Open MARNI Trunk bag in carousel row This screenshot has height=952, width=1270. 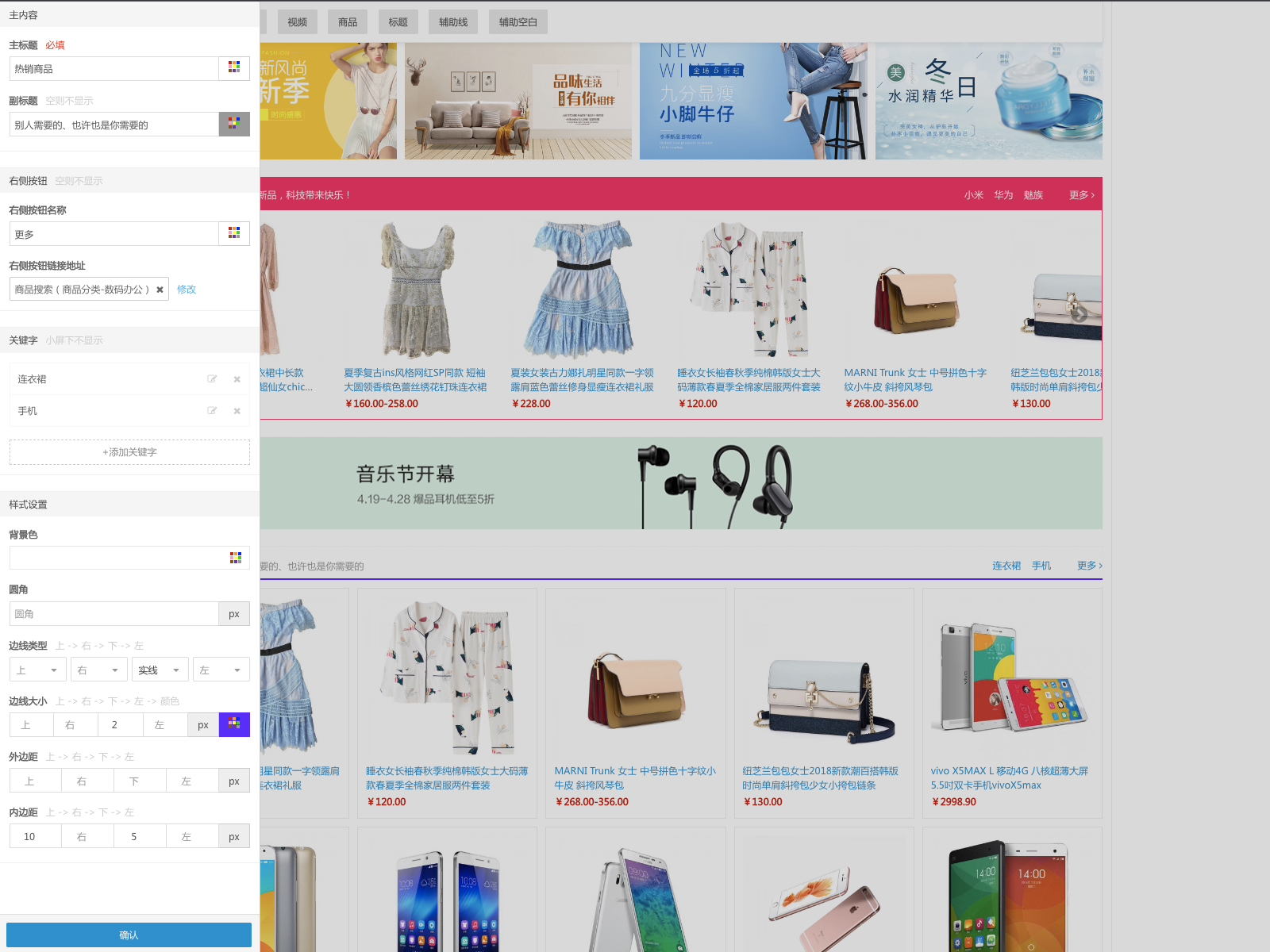tap(916, 289)
